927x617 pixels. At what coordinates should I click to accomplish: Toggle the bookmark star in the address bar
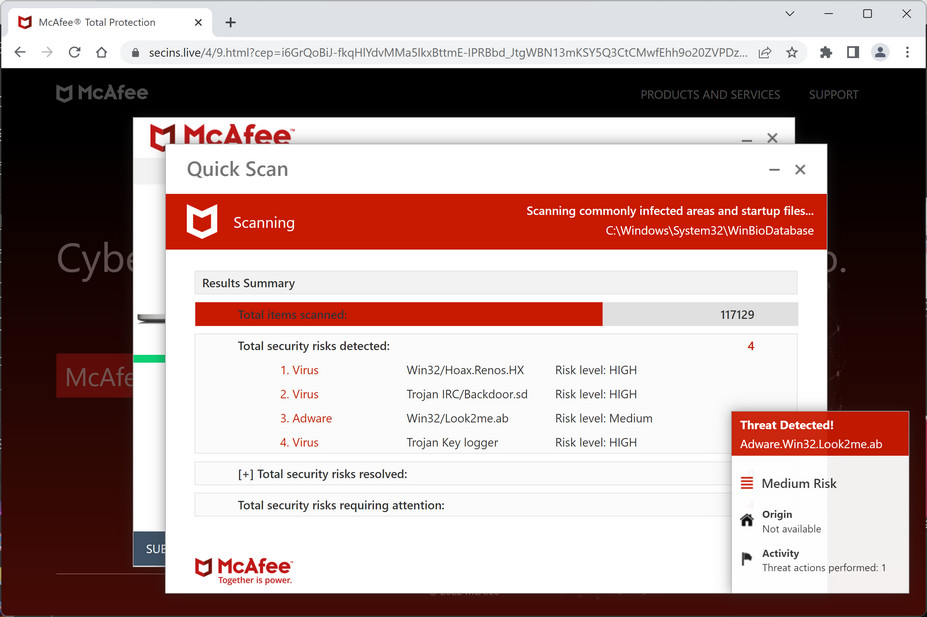[791, 52]
